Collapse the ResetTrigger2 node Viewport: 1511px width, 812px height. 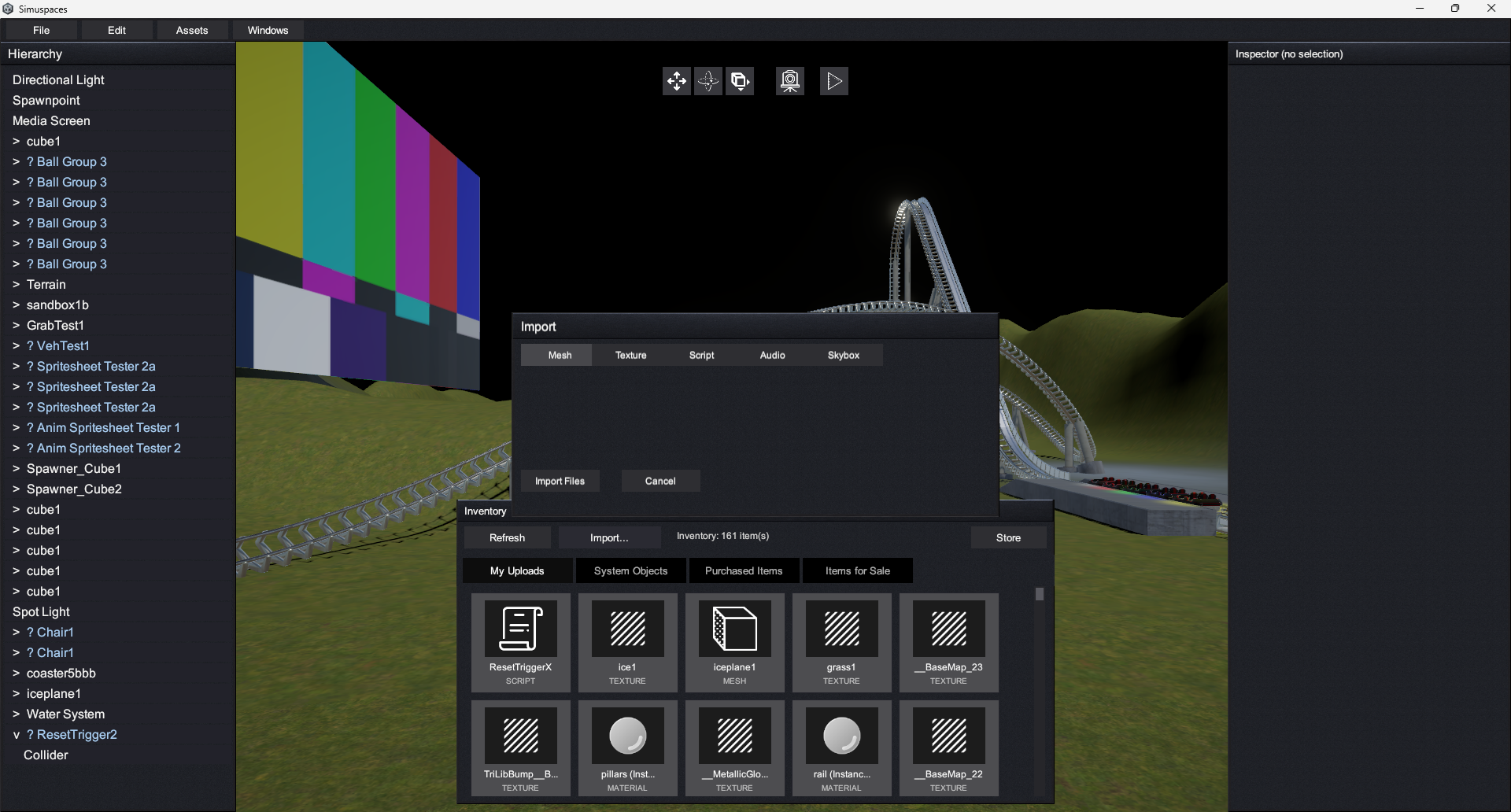pos(16,735)
